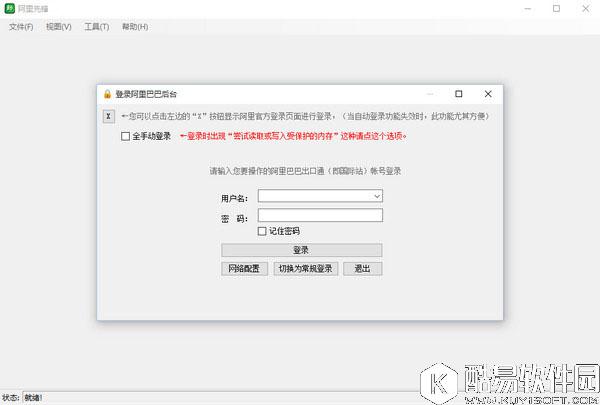
Task: Click the 退出 button
Action: point(362,269)
